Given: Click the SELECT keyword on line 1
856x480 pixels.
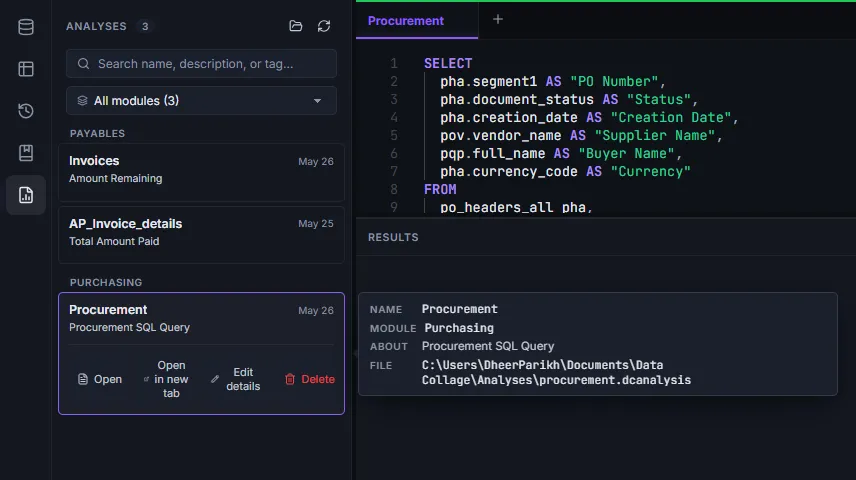Looking at the screenshot, I should 448,63.
